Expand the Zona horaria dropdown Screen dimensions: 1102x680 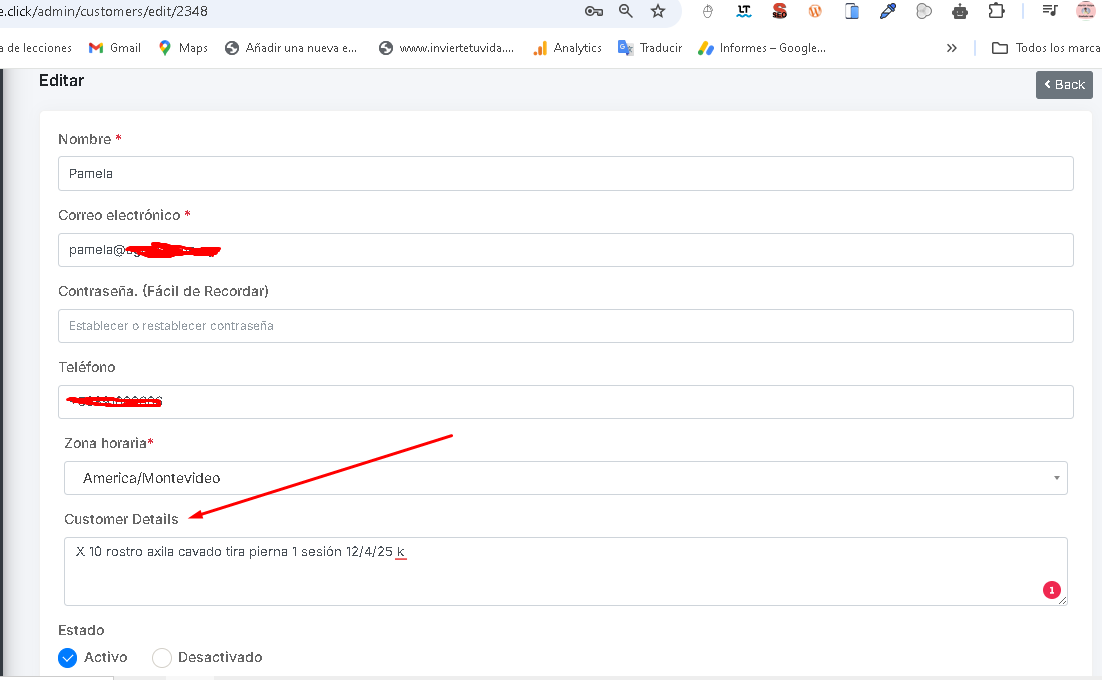pos(565,478)
